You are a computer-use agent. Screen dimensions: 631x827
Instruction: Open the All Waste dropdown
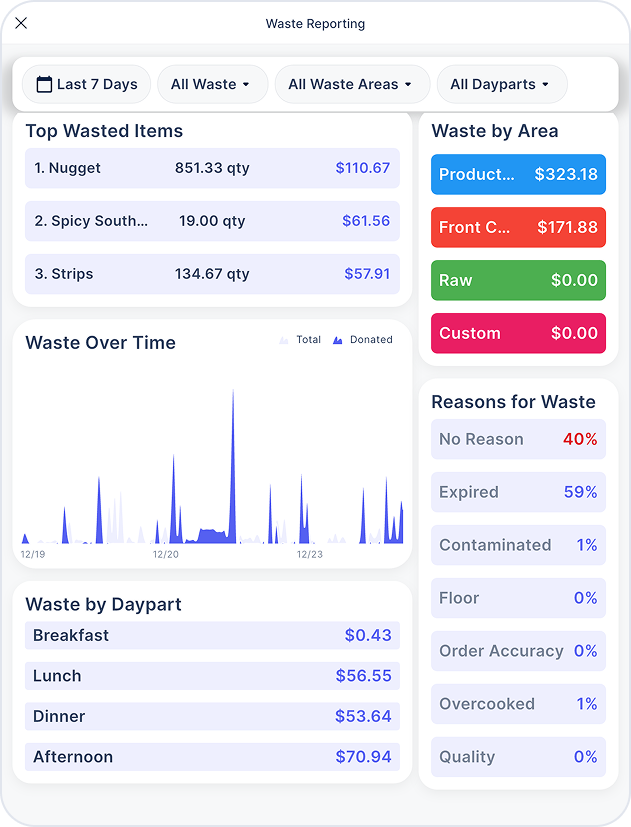pyautogui.click(x=213, y=84)
